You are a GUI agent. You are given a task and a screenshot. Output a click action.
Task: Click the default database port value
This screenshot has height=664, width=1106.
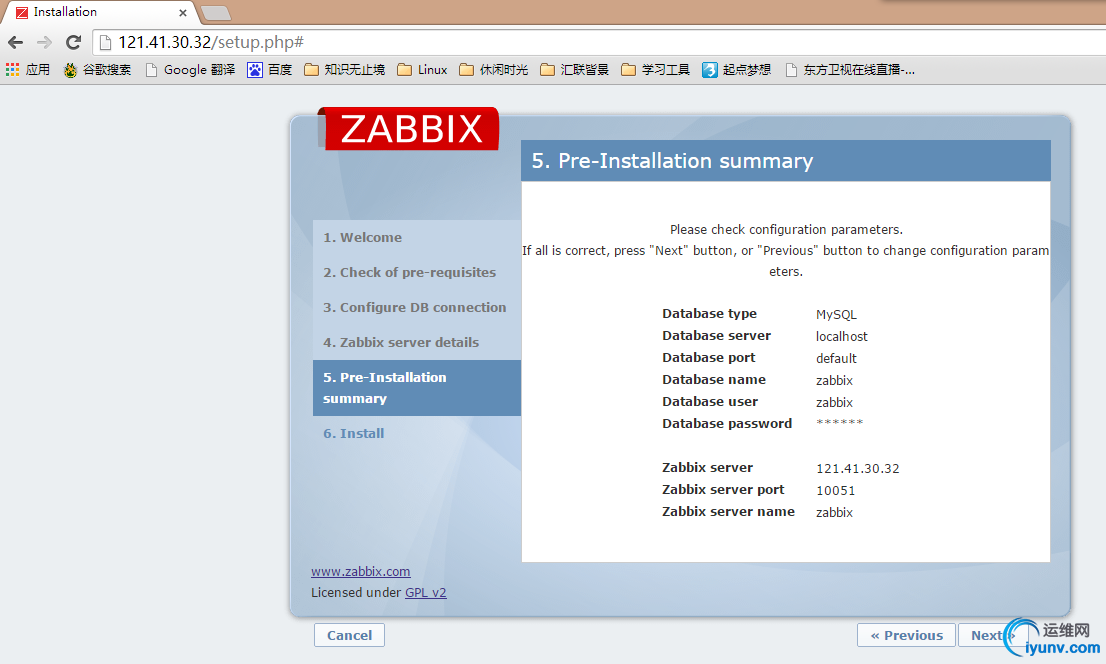click(836, 358)
